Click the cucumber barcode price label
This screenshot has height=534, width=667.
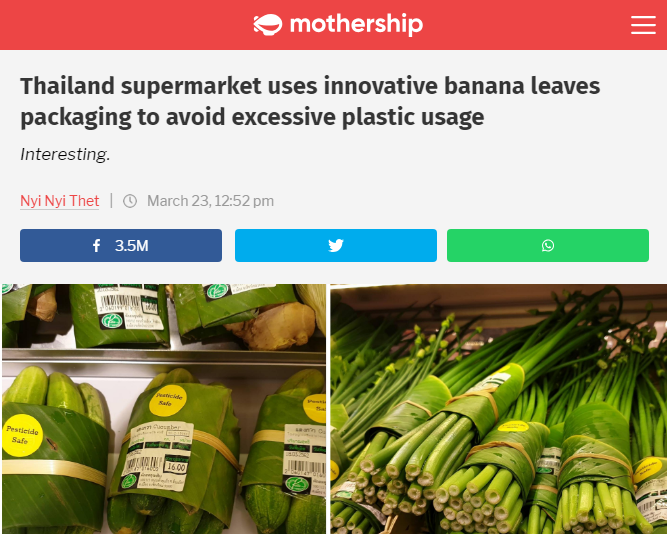[157, 455]
